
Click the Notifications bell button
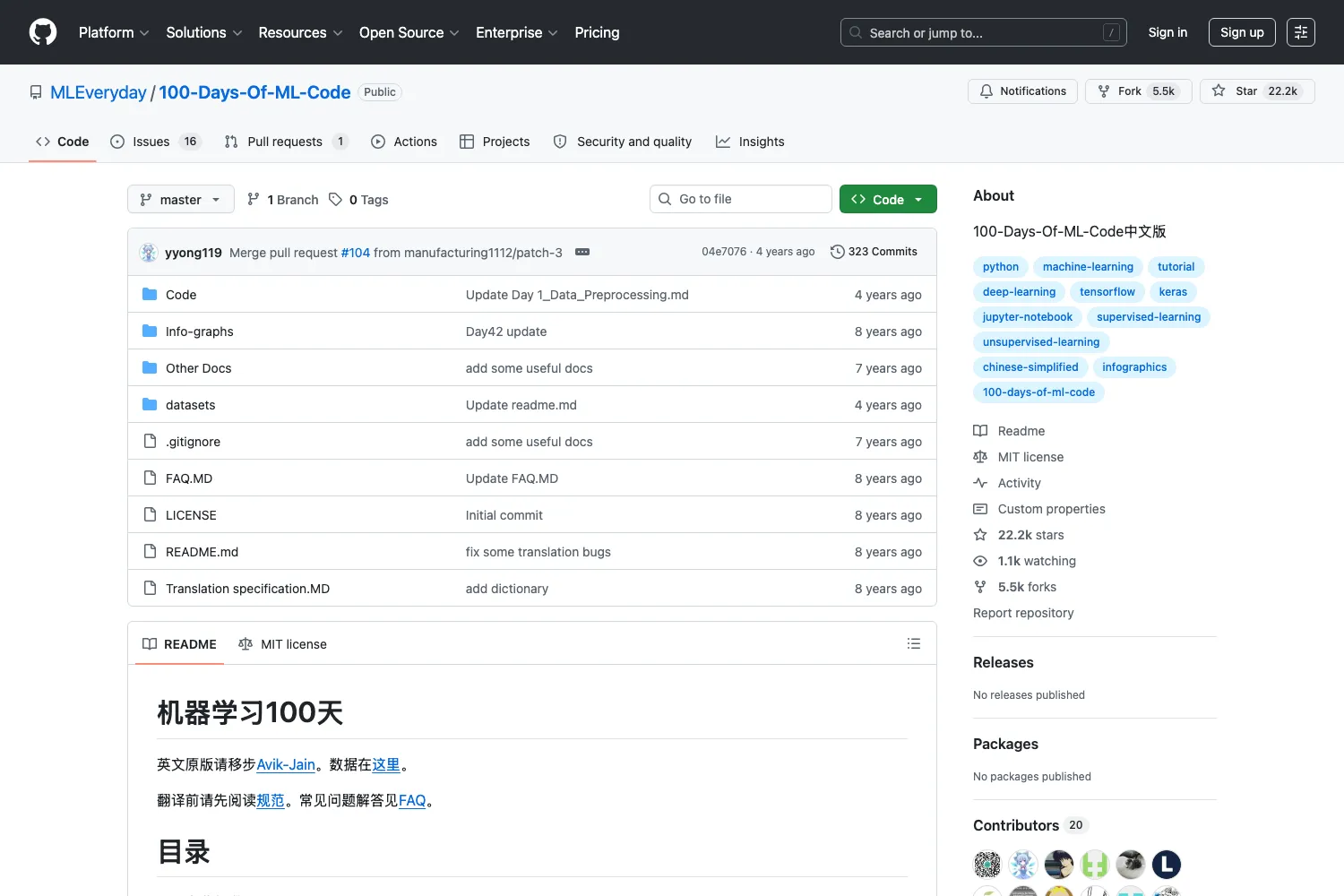pos(1022,91)
